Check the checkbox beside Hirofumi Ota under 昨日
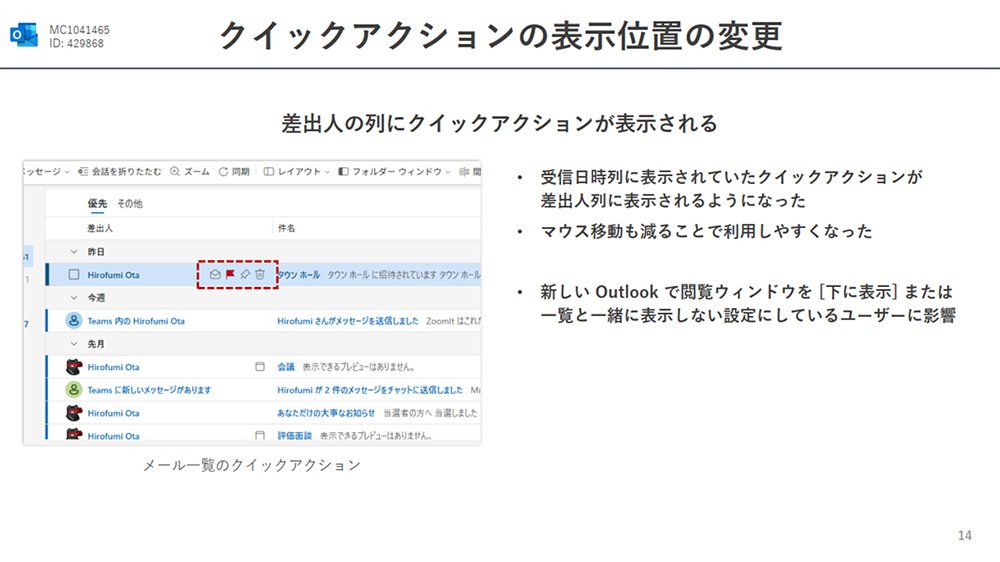 [x=74, y=275]
